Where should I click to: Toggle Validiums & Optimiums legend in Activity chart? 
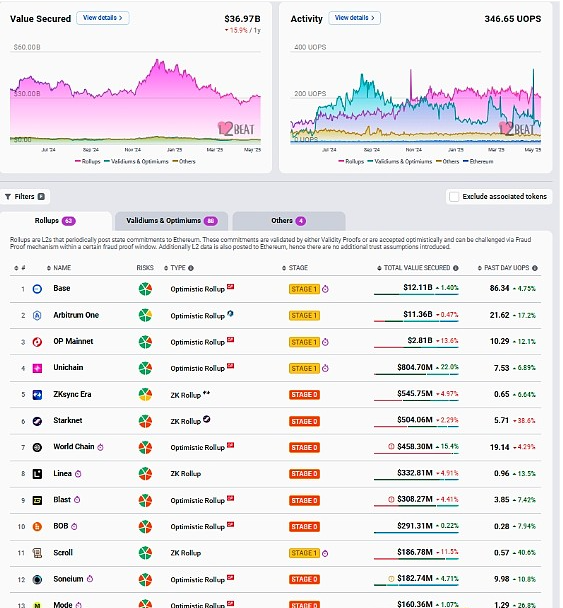[400, 162]
